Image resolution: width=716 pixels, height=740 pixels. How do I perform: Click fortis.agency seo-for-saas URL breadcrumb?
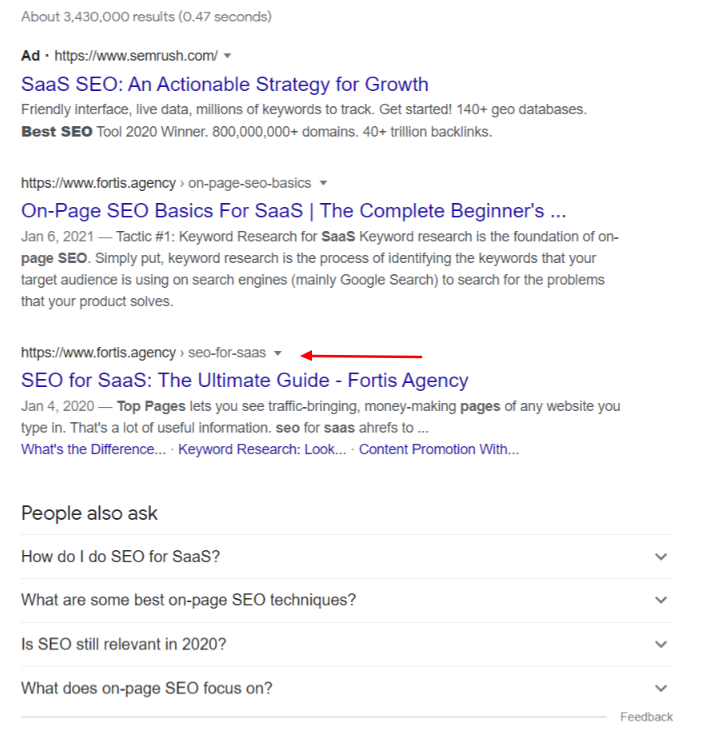click(x=143, y=353)
